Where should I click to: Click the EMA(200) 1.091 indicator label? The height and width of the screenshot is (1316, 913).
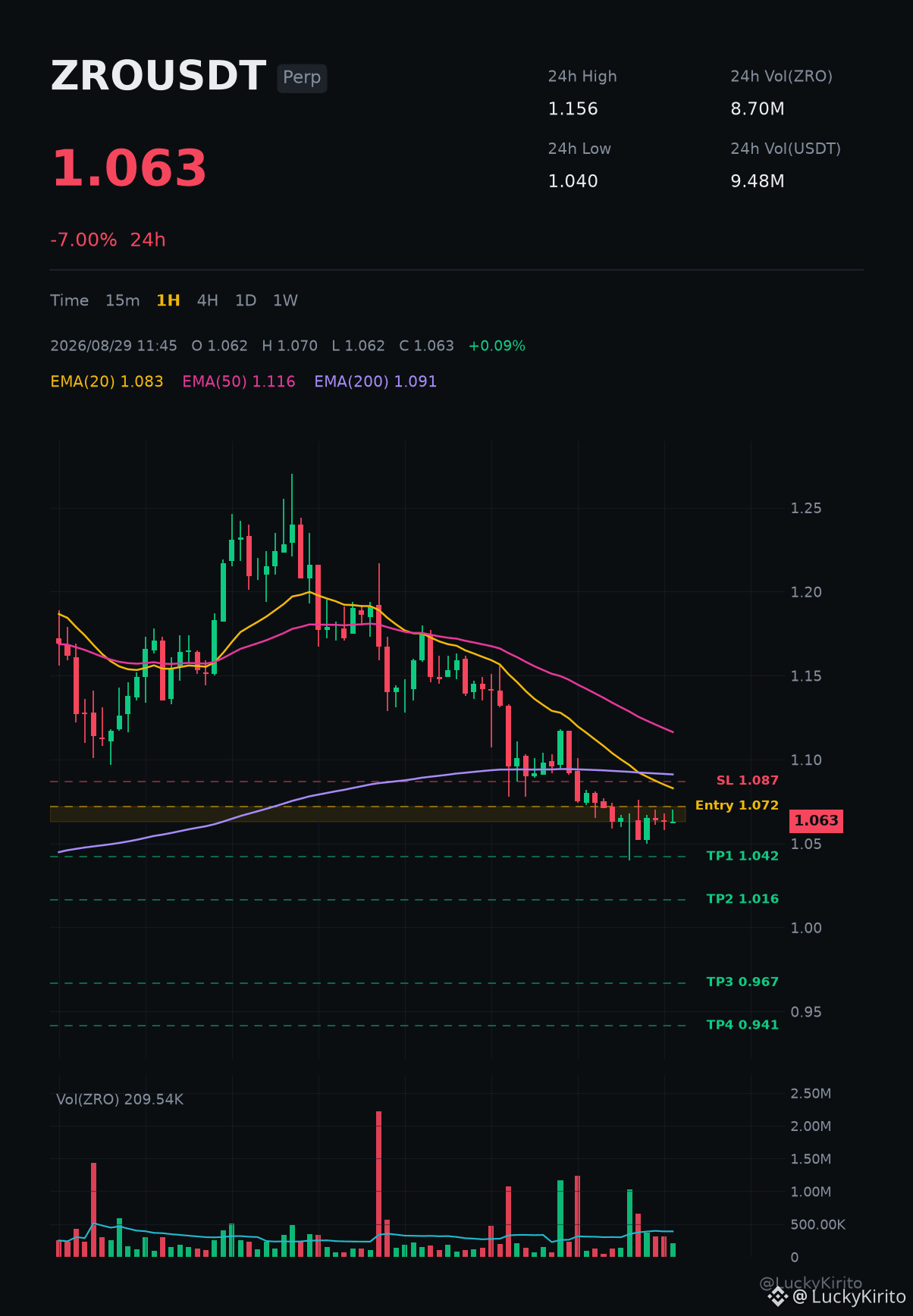(375, 382)
